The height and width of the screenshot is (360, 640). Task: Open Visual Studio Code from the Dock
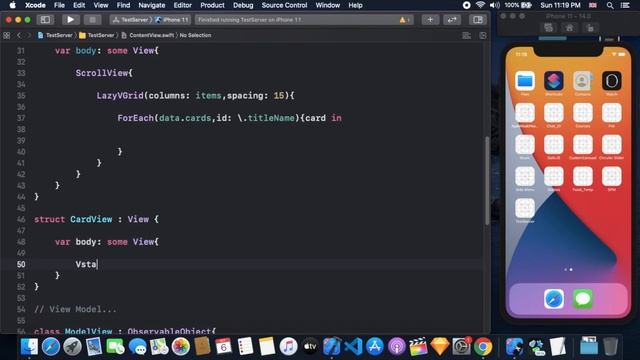pyautogui.click(x=353, y=347)
